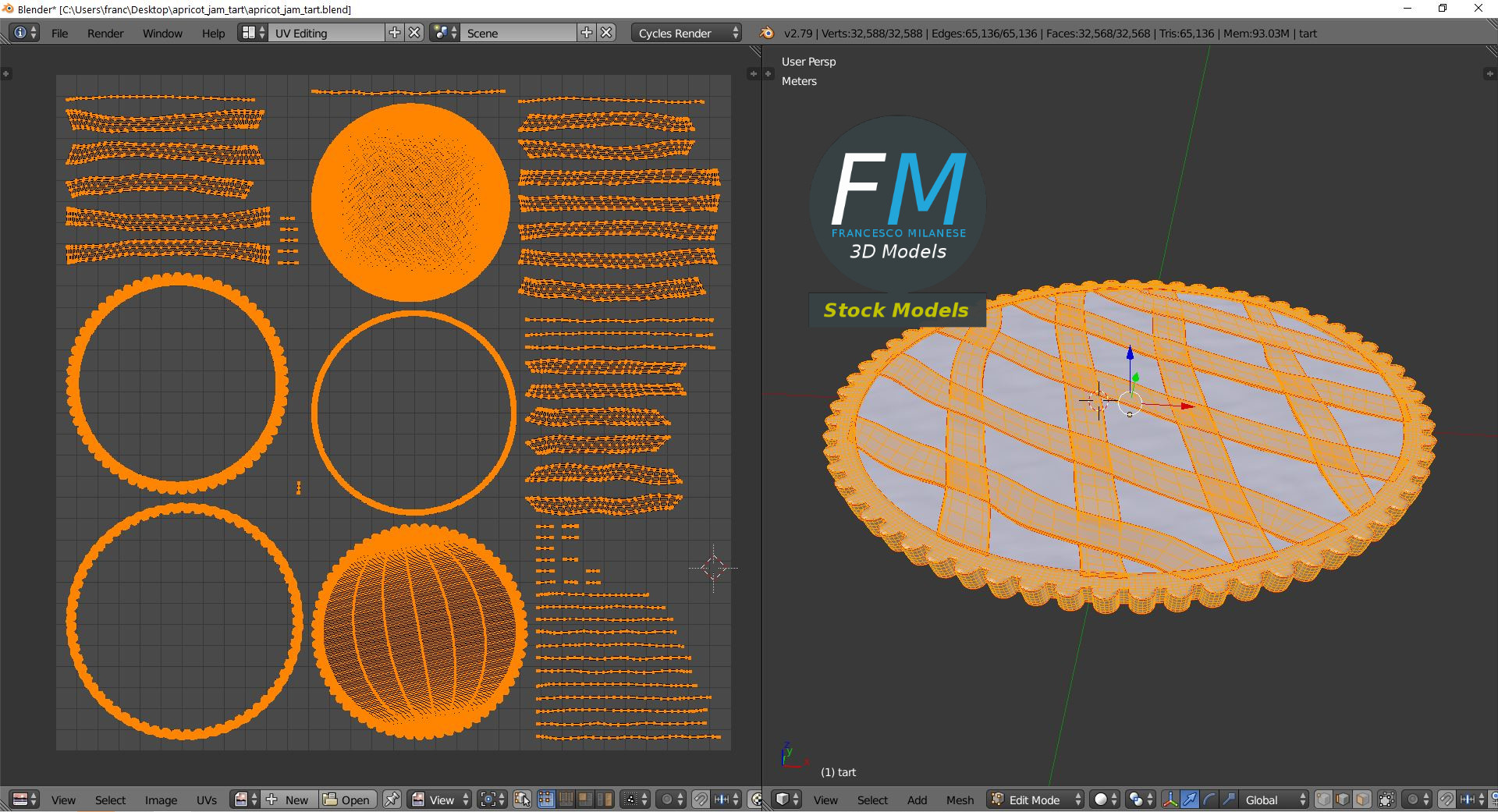Open the viewport shading dropdown
The width and height of the screenshot is (1498, 812).
point(1105,800)
